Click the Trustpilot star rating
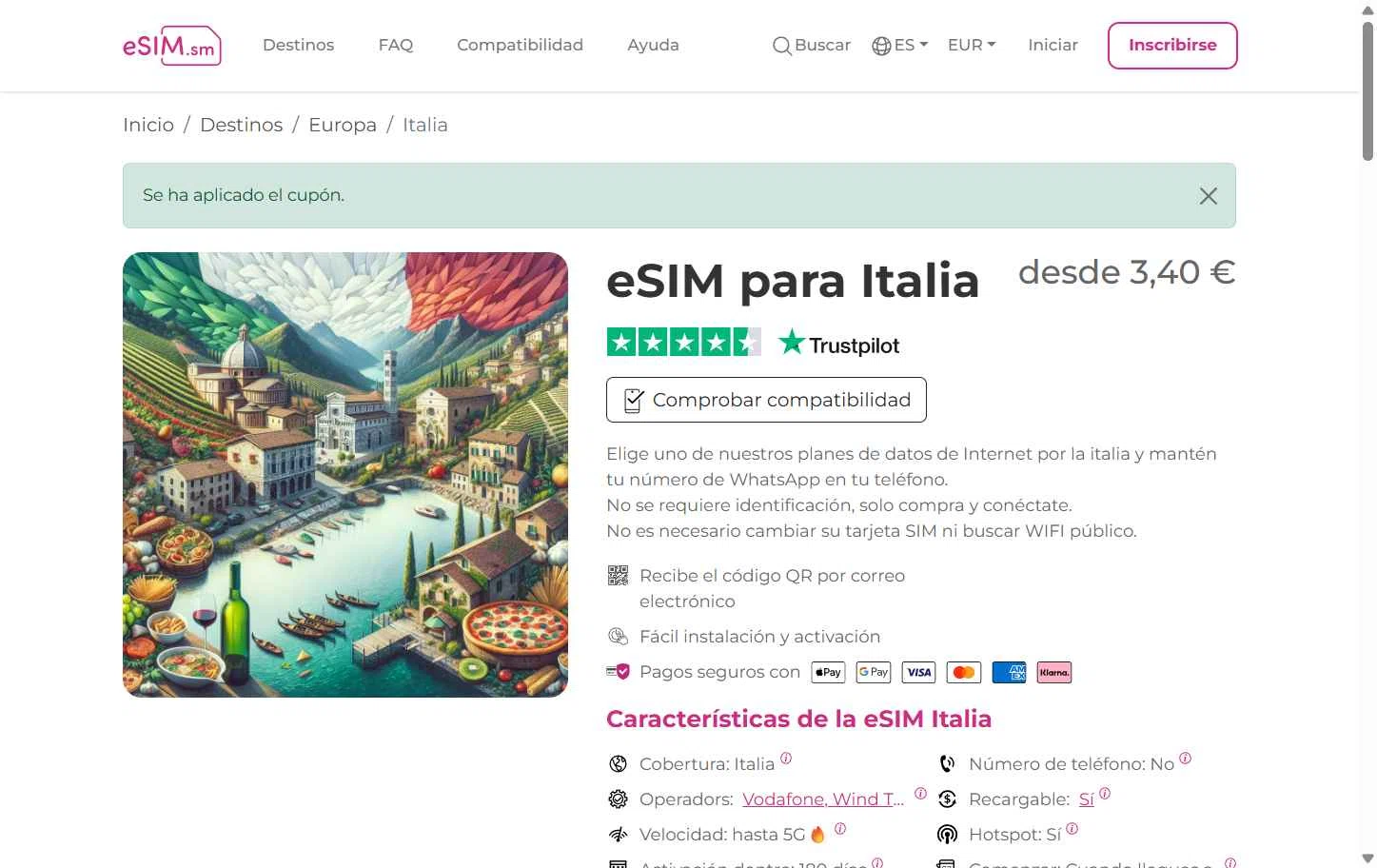Viewport: 1377px width, 868px height. (x=683, y=342)
